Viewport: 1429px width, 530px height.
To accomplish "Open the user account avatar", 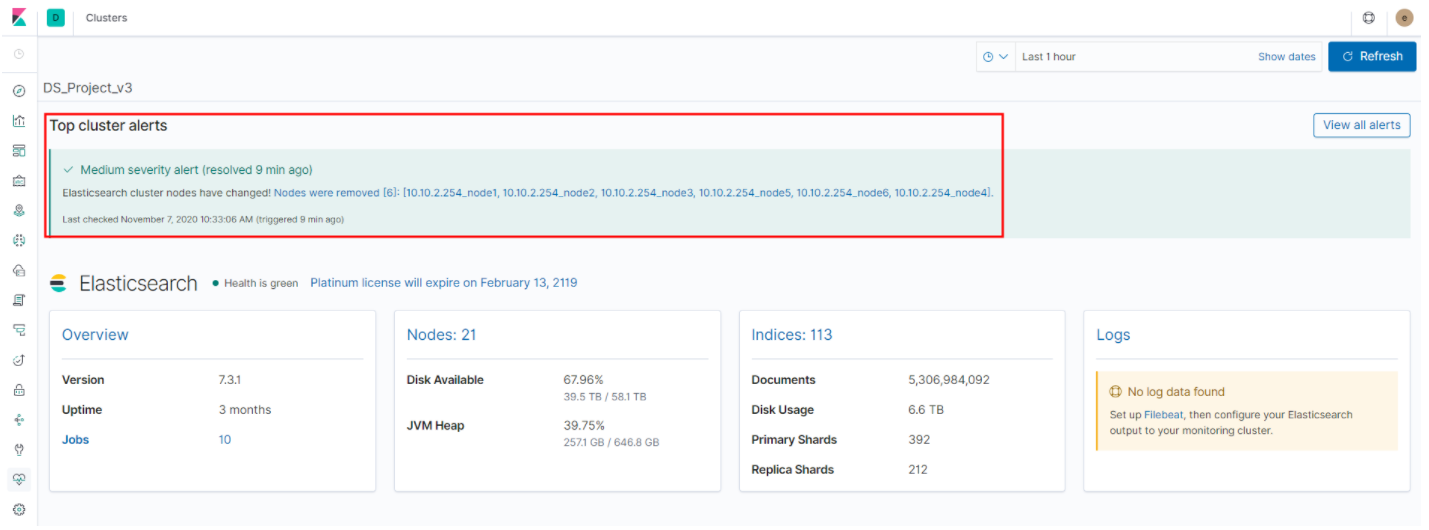I will 1405,18.
